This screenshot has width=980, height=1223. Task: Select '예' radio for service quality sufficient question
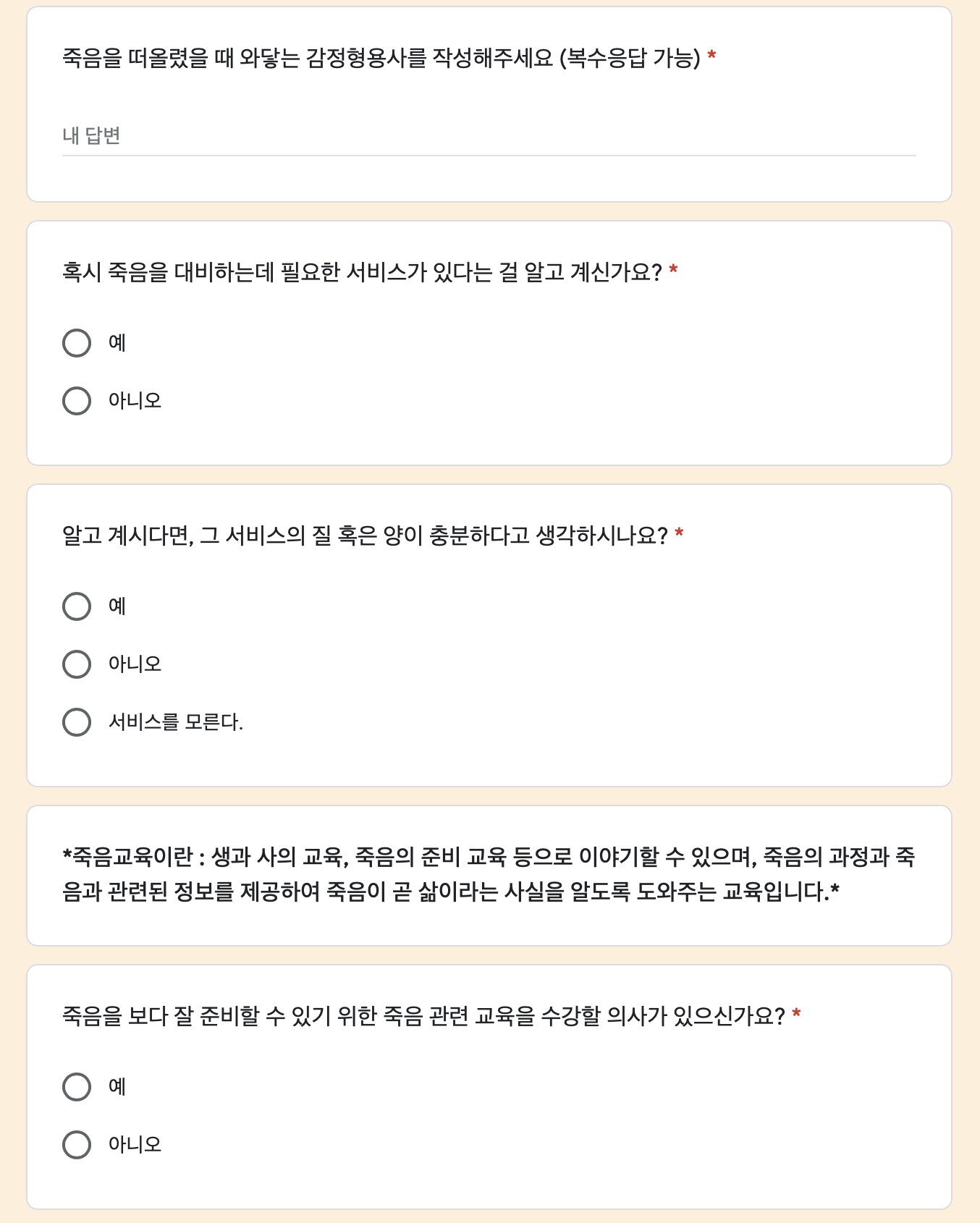coord(77,606)
